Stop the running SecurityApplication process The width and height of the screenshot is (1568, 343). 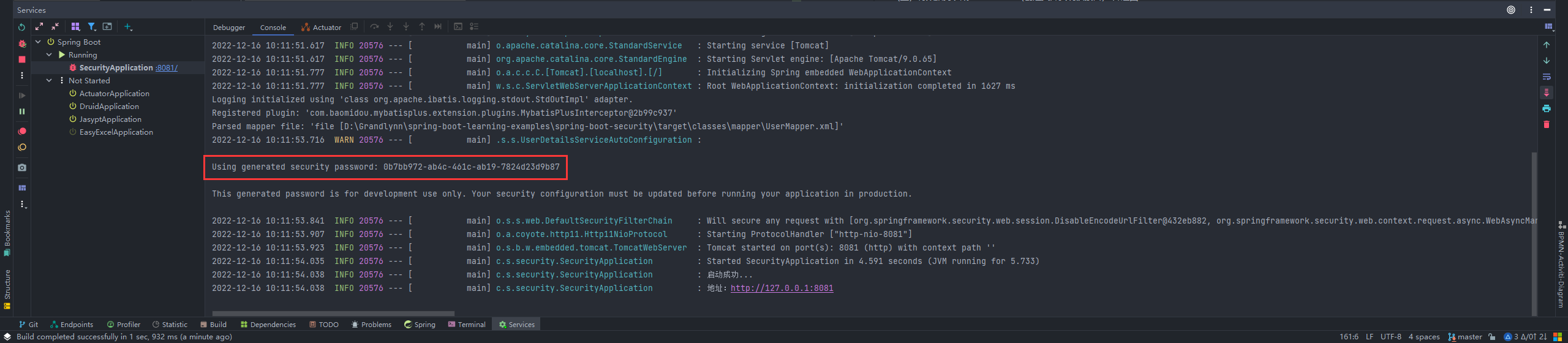22,59
